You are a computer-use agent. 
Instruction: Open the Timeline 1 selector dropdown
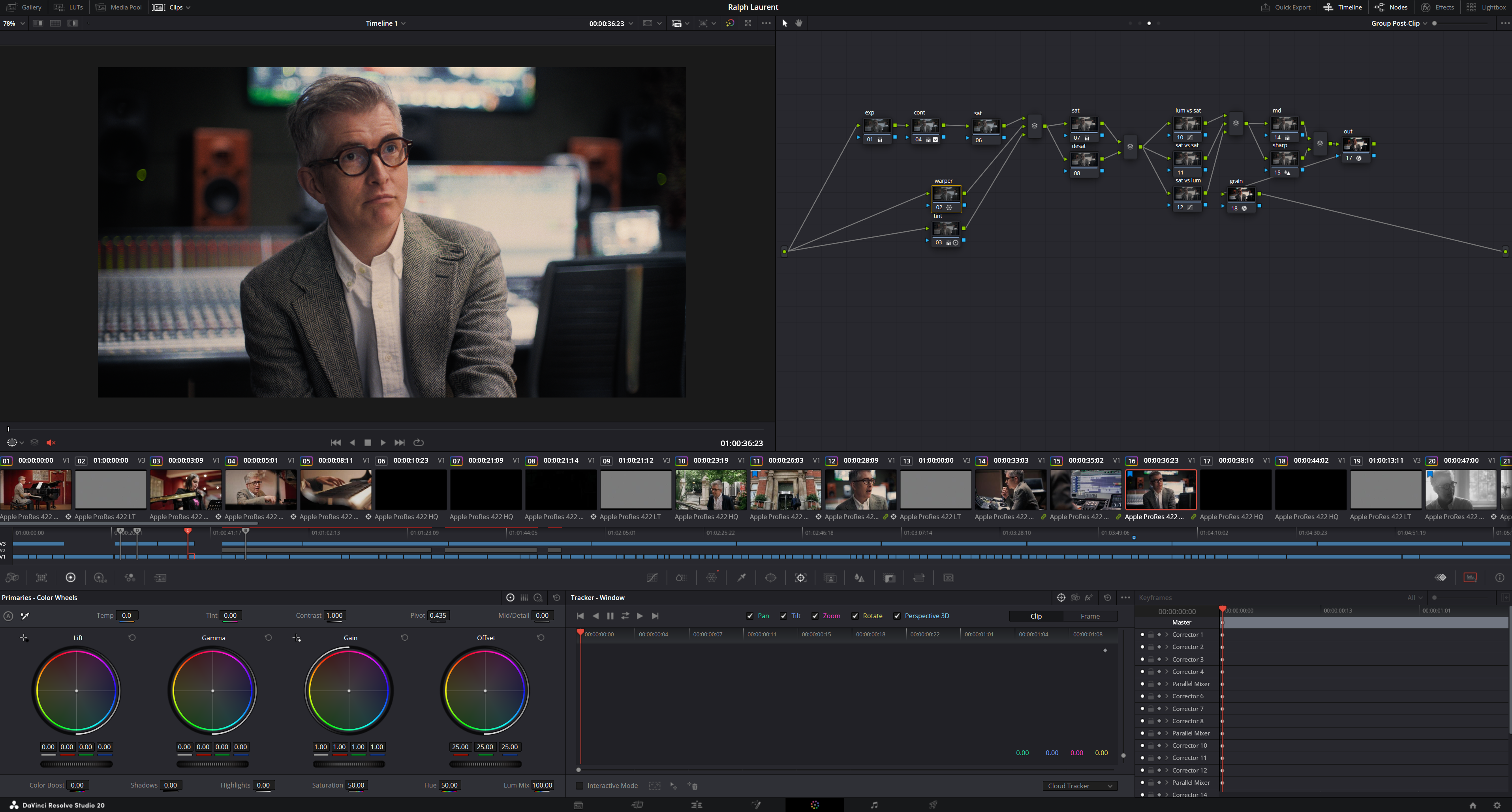point(386,23)
